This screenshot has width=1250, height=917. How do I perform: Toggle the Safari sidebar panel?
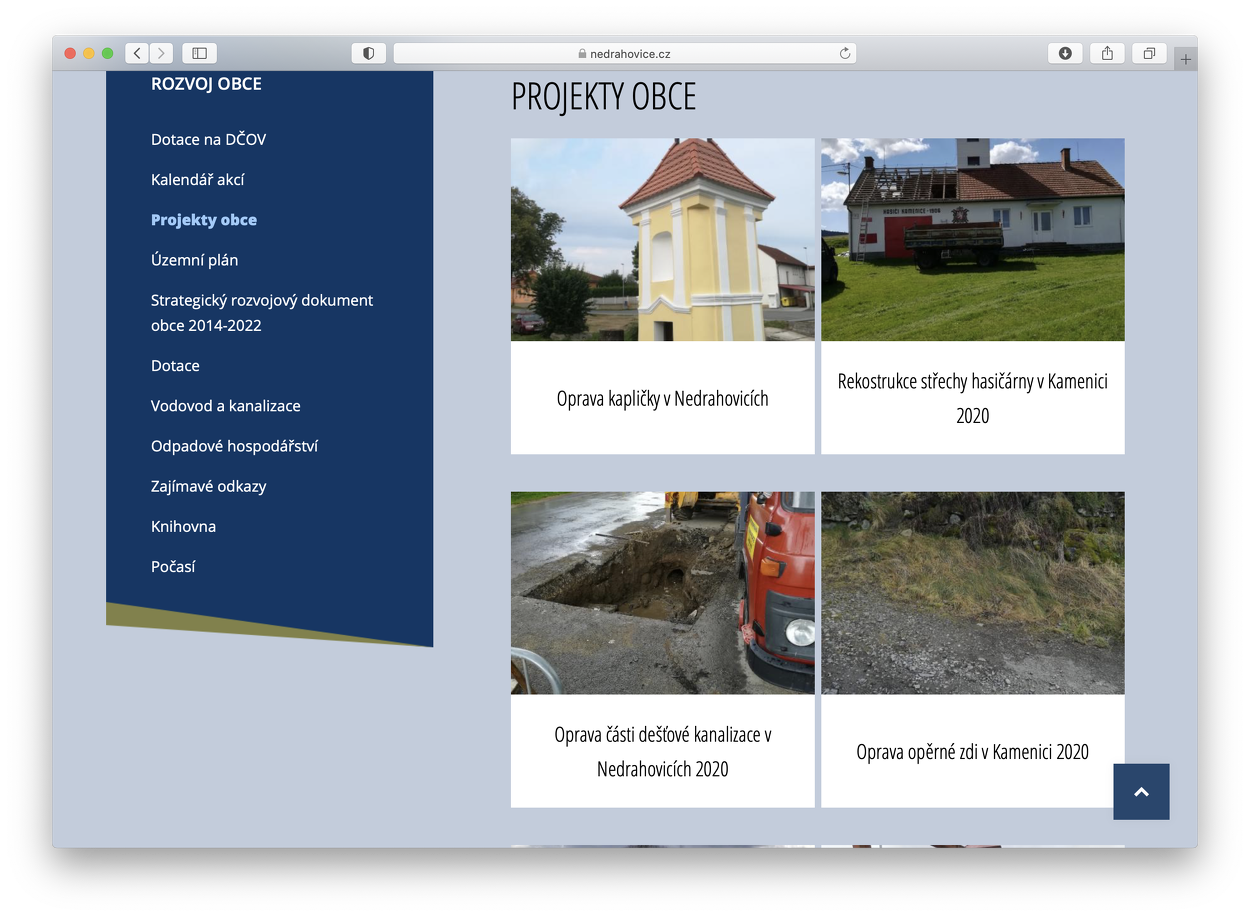(199, 53)
